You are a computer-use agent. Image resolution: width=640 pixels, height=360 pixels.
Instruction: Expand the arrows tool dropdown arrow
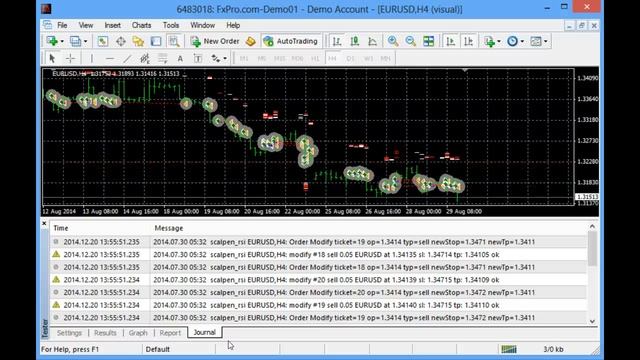pyautogui.click(x=225, y=58)
